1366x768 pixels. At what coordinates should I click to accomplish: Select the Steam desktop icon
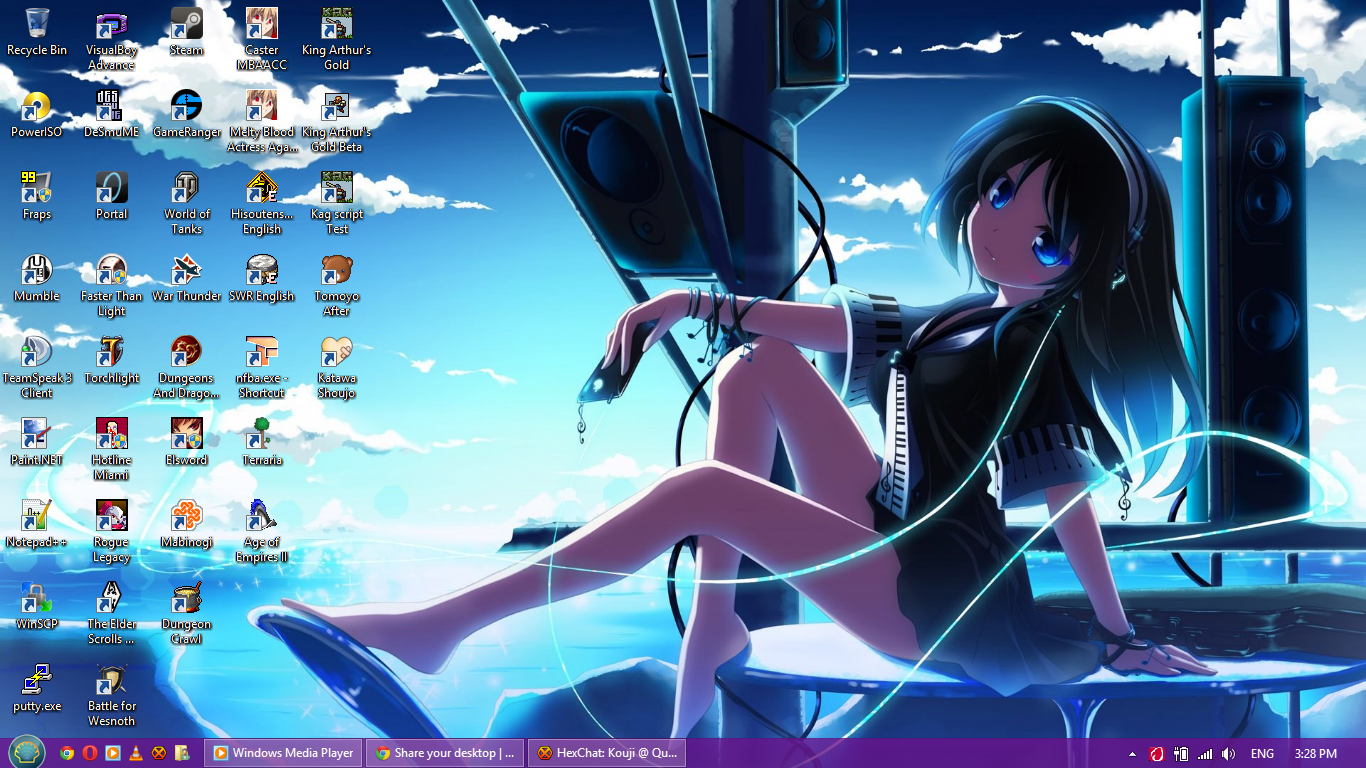186,30
